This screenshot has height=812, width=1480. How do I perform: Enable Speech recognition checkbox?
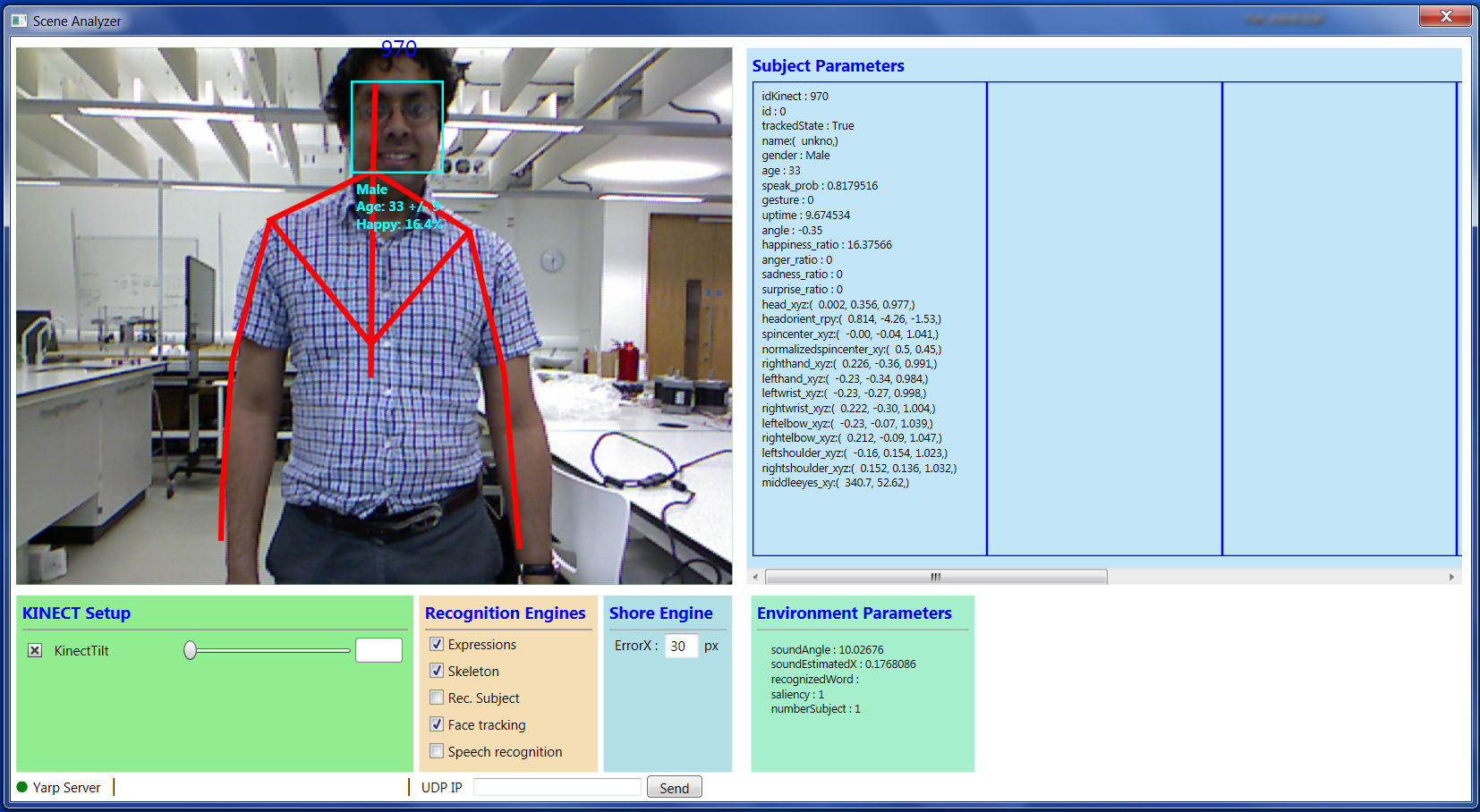pos(437,751)
